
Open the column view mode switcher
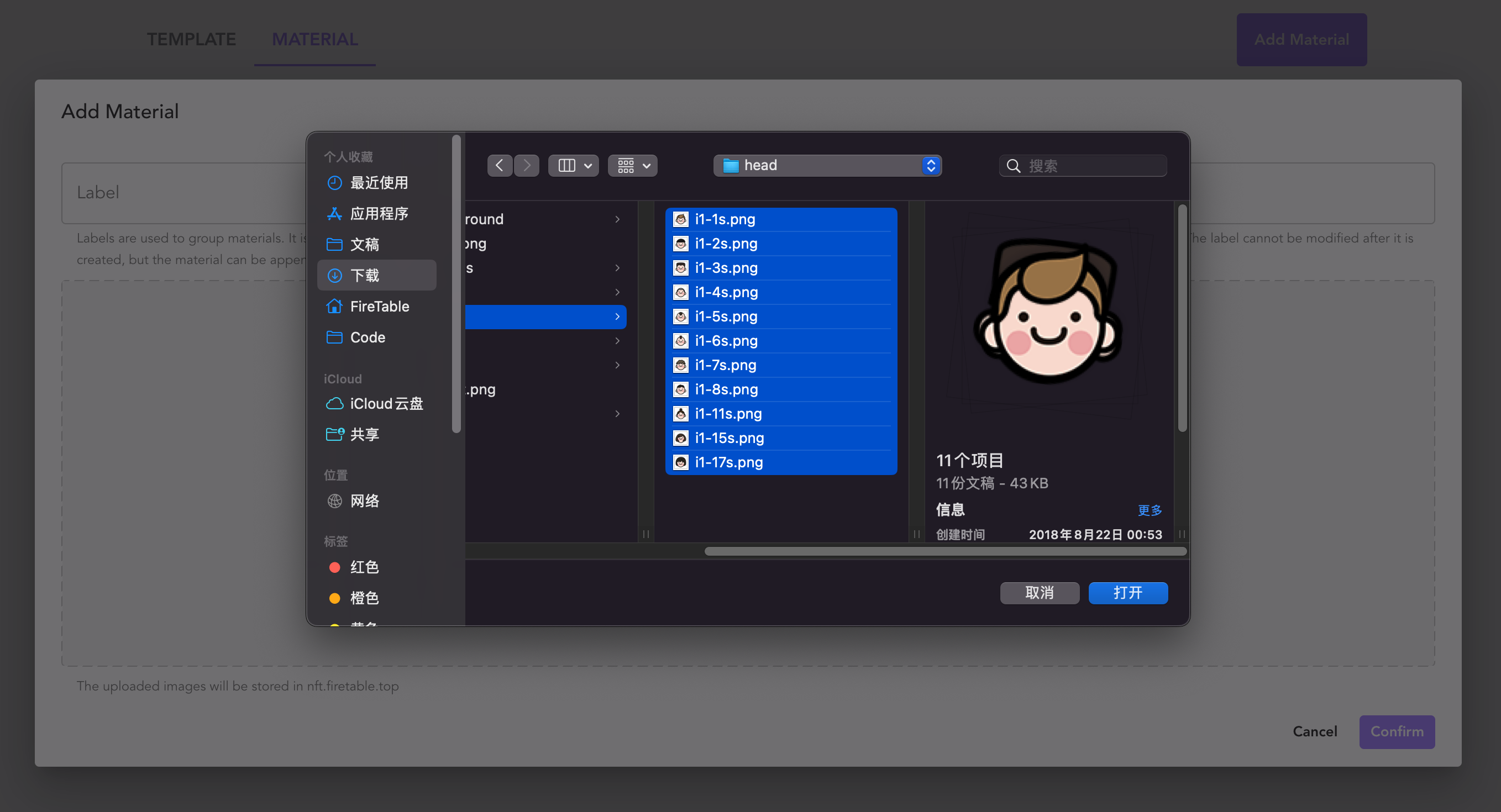click(573, 165)
